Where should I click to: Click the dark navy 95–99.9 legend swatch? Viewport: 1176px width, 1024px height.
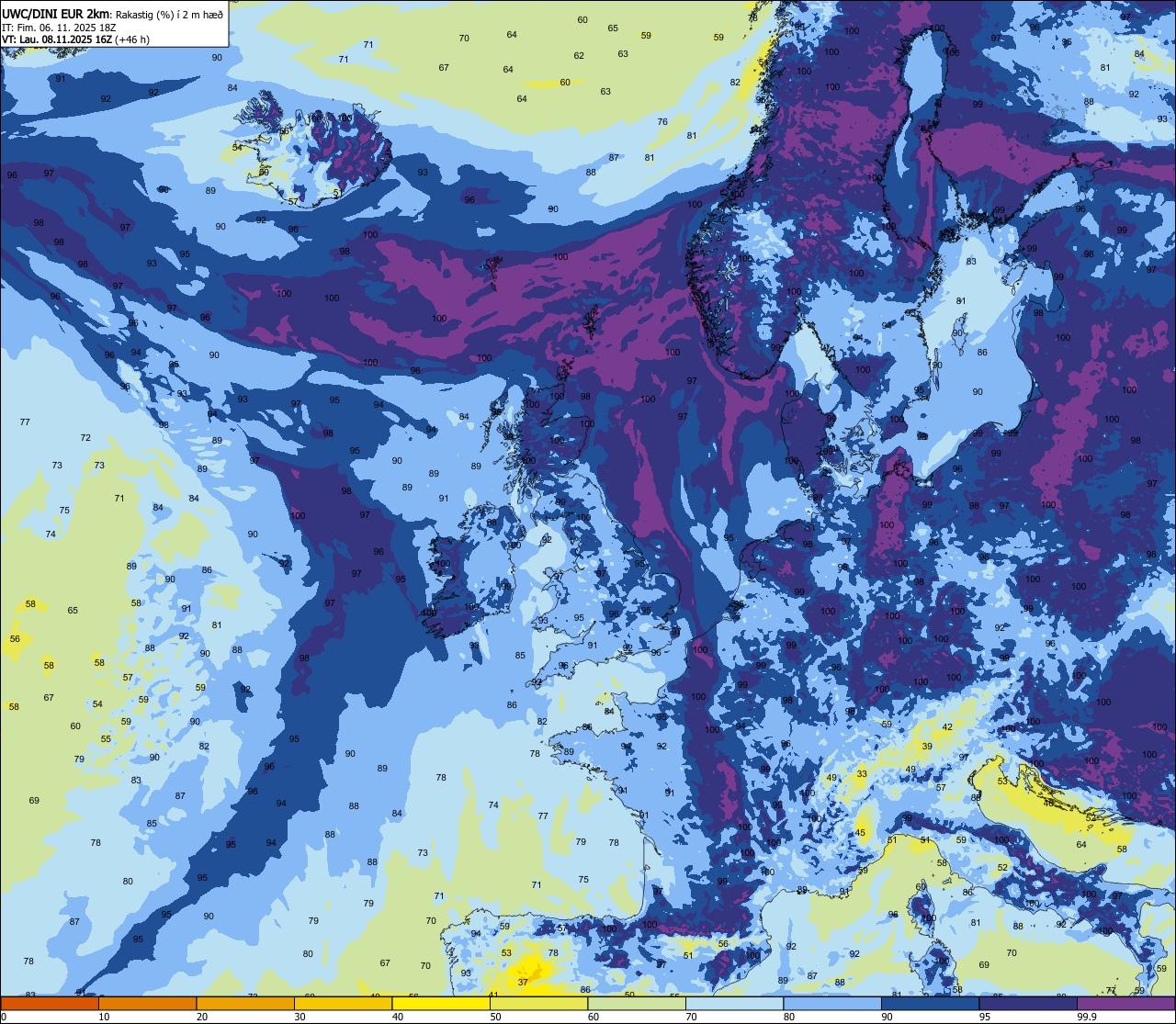point(1027,1003)
